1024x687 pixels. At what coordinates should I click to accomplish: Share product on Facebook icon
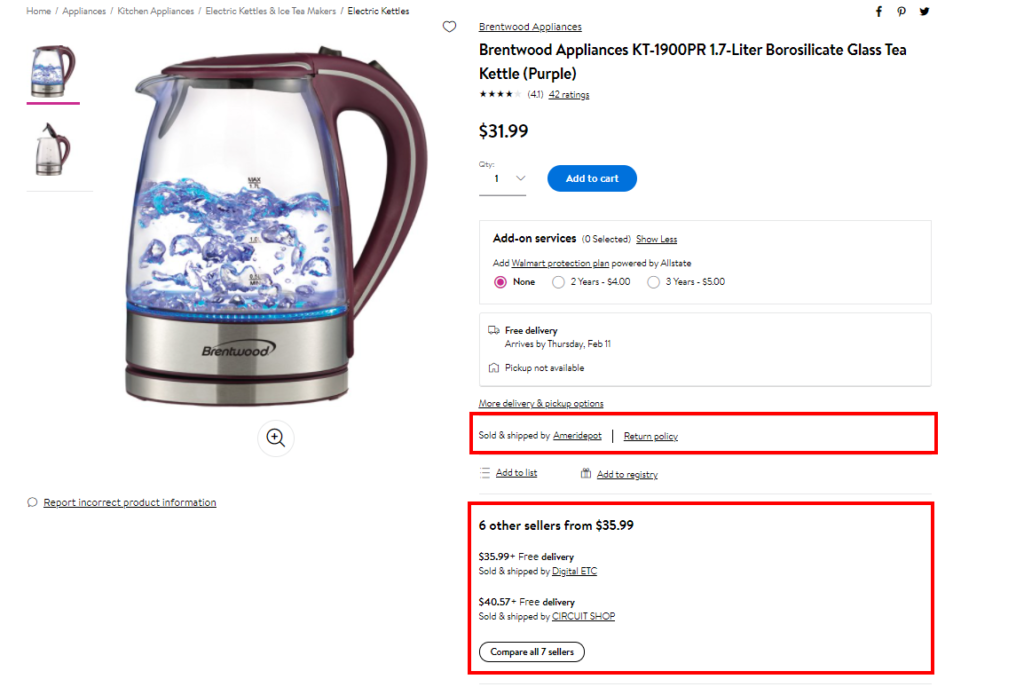point(879,11)
